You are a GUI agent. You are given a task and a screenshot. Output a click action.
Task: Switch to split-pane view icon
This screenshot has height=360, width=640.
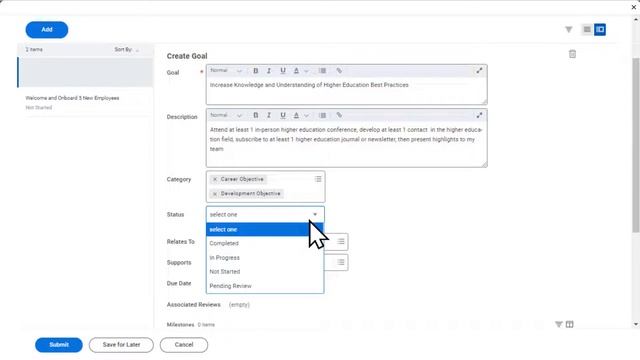coord(600,29)
